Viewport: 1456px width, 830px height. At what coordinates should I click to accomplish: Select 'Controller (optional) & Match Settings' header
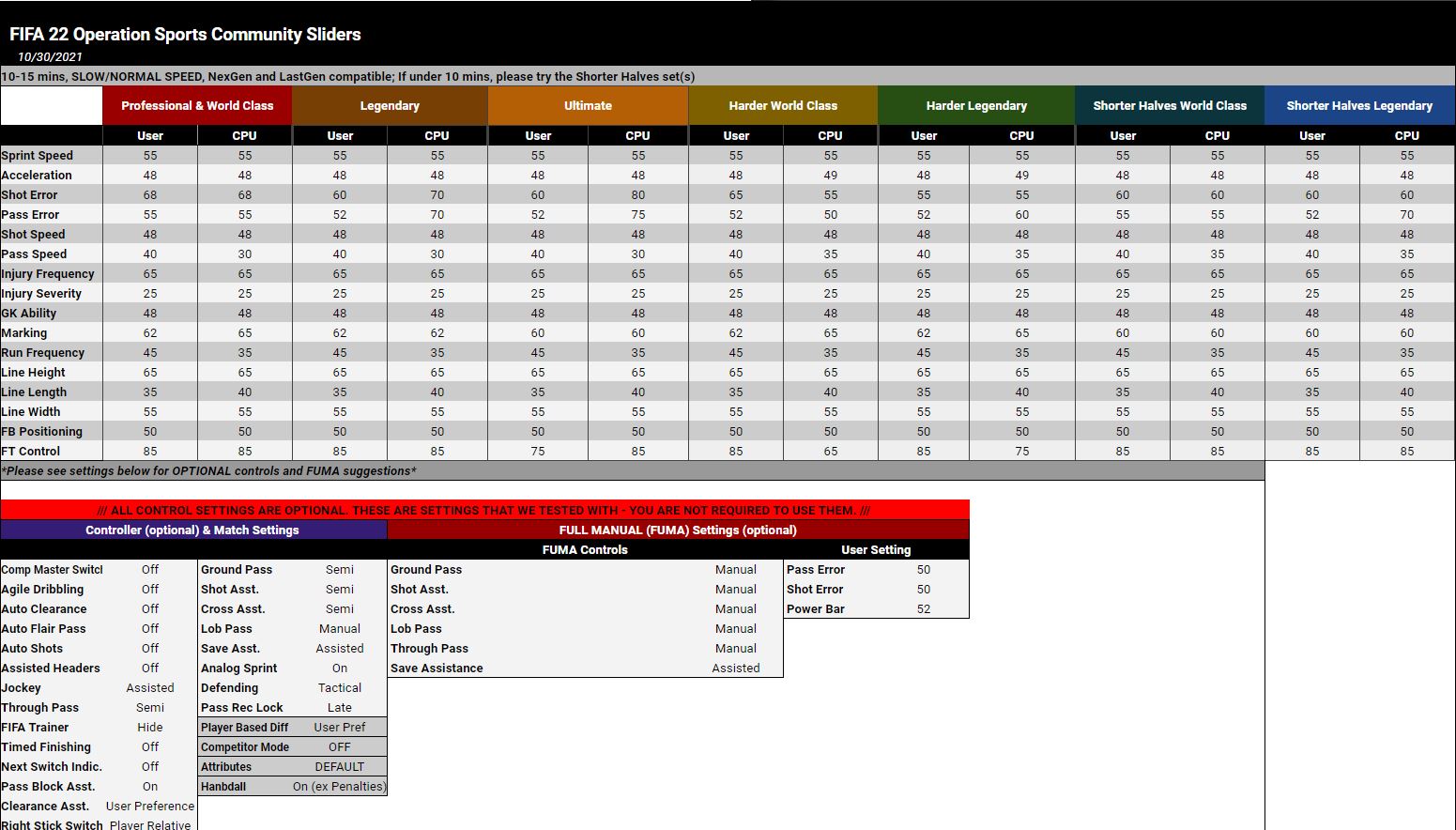pos(192,530)
